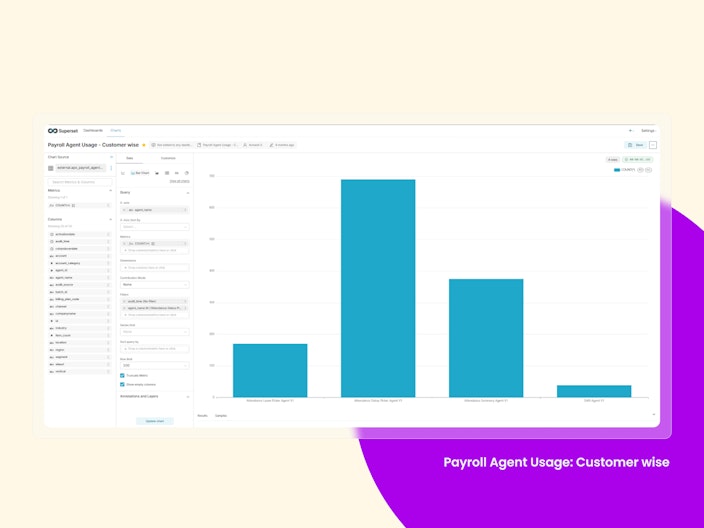The height and width of the screenshot is (528, 704).
Task: Uncheck the Truncate Metric checkbox
Action: click(122, 375)
